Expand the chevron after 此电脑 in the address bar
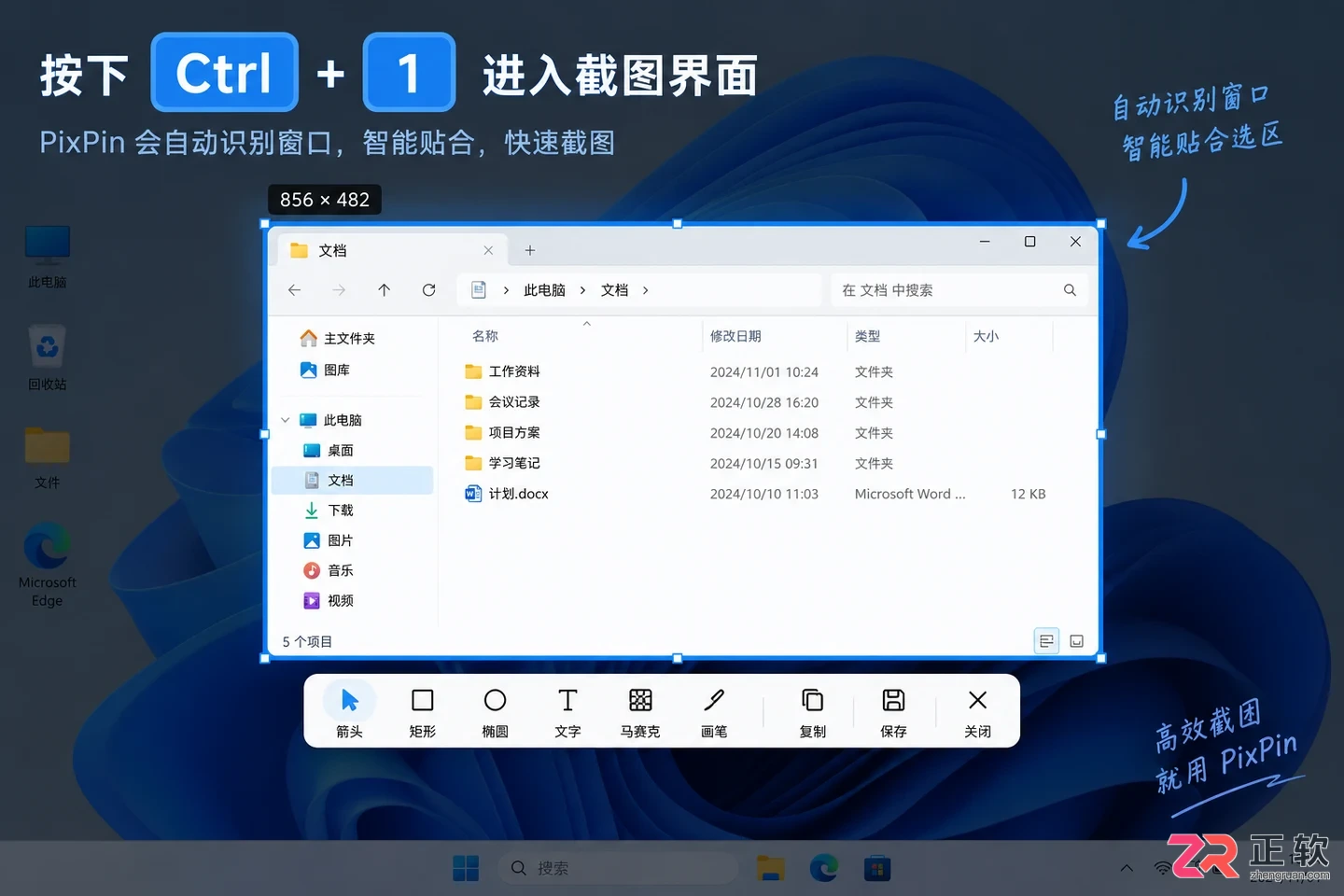1344x896 pixels. (x=582, y=290)
